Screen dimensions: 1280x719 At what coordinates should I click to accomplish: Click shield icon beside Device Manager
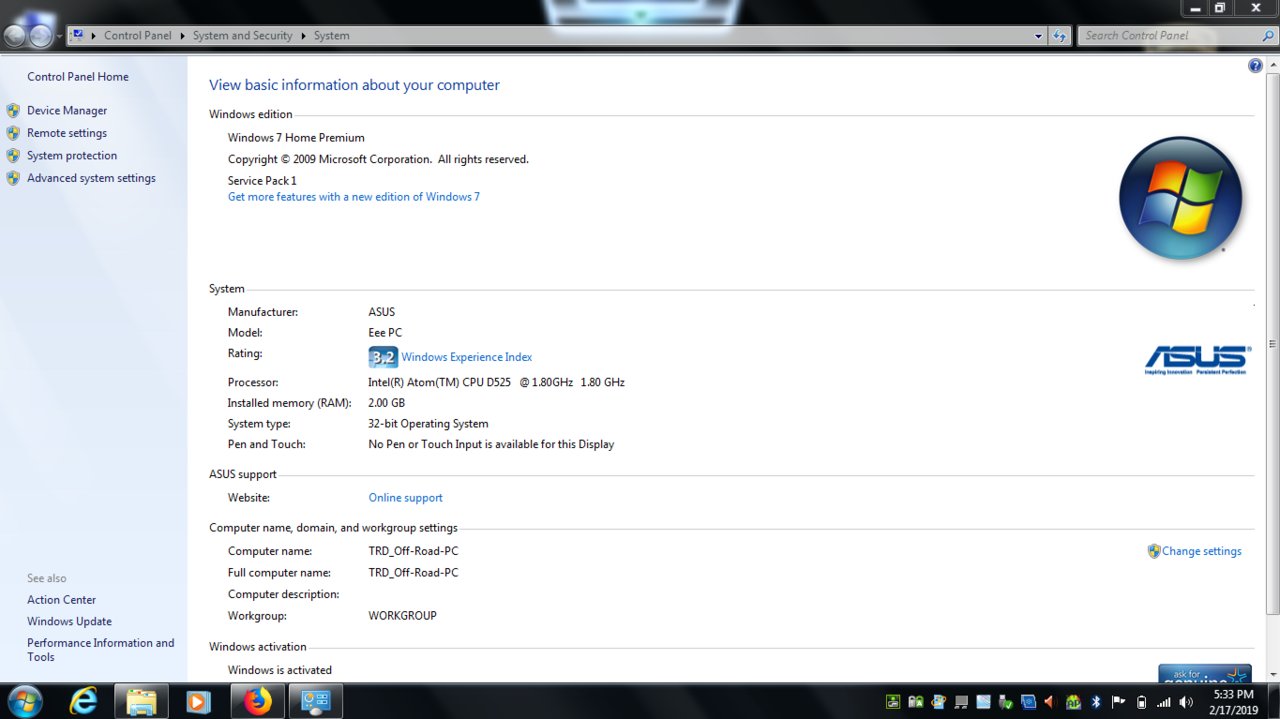point(13,111)
